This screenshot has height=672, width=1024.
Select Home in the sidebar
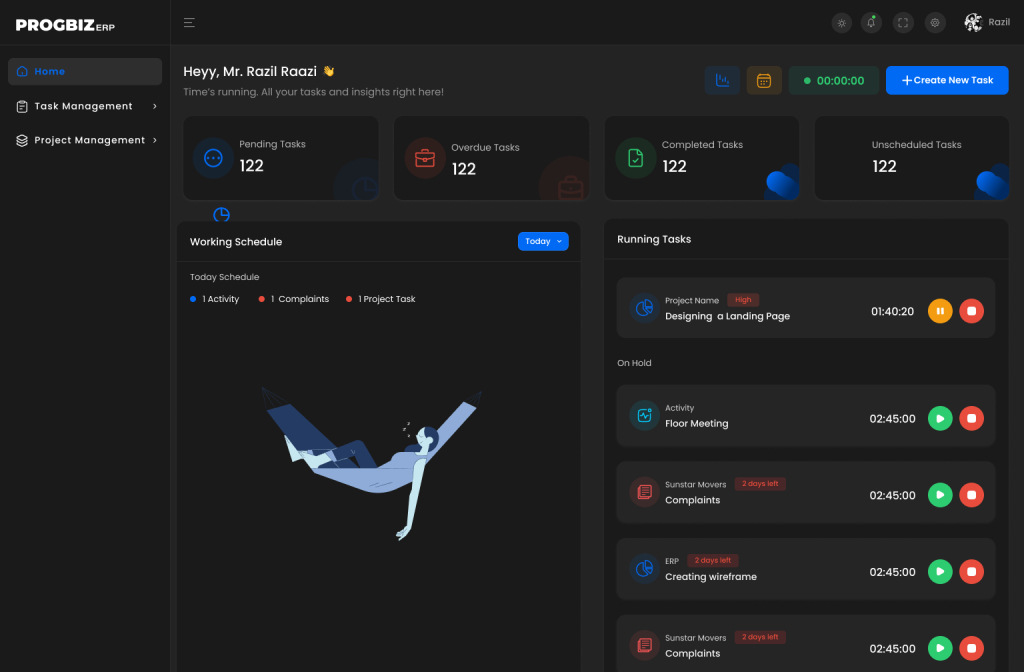point(84,71)
